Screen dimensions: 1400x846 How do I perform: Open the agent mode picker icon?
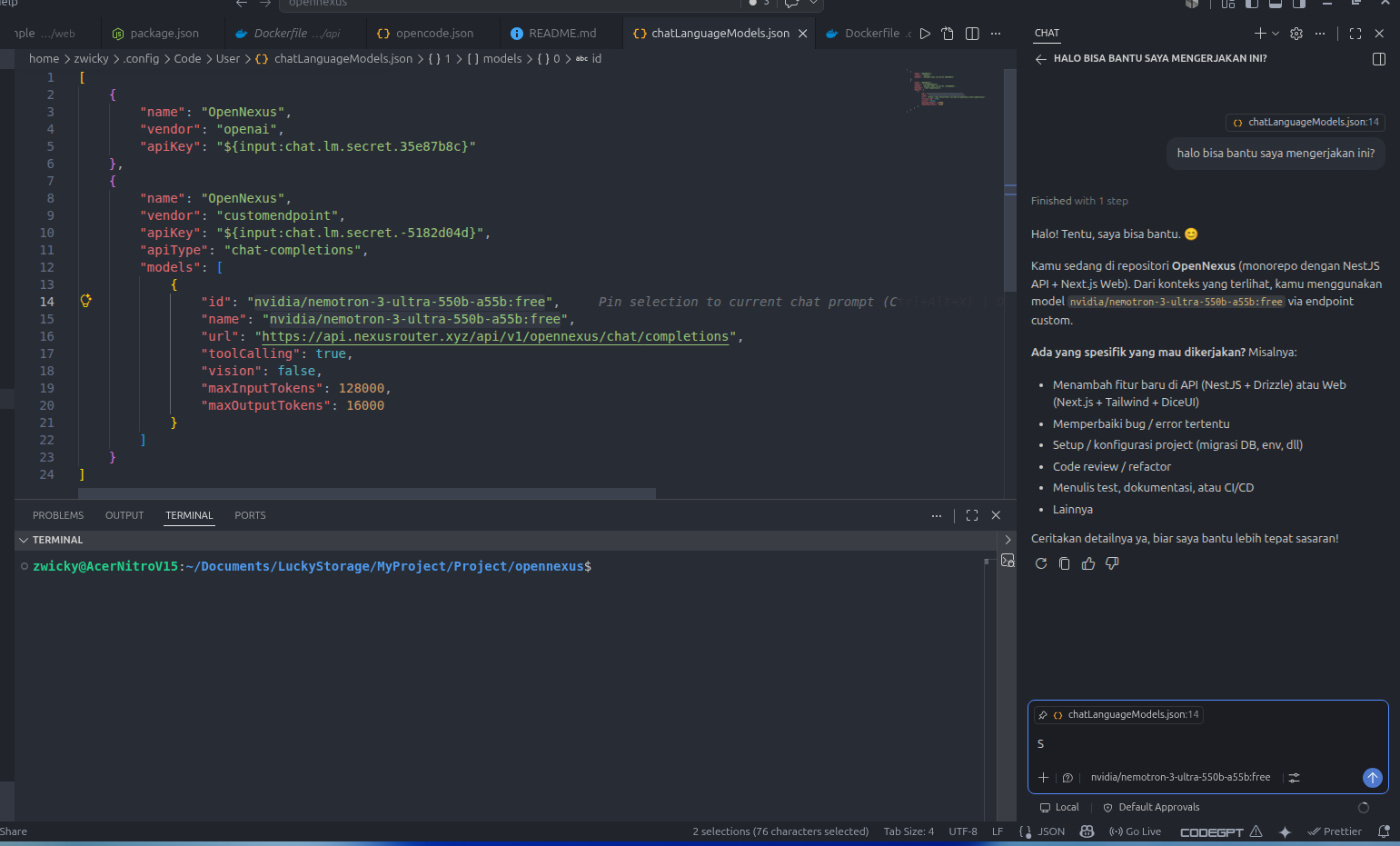pos(1067,778)
